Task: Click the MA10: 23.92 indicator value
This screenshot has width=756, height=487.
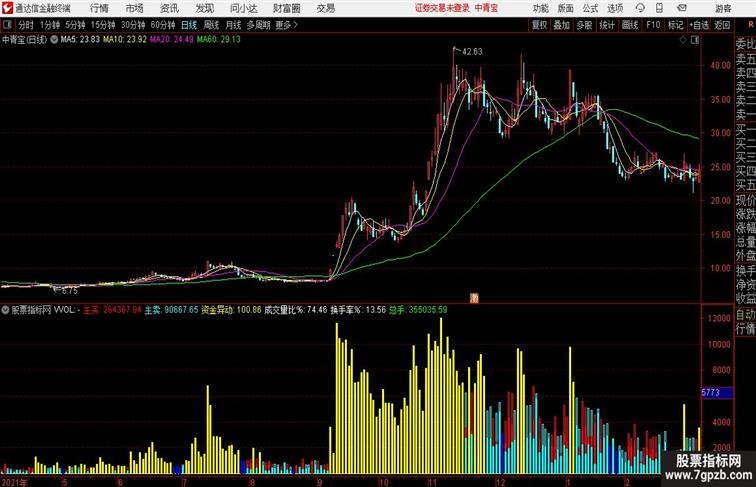Action: [x=125, y=40]
